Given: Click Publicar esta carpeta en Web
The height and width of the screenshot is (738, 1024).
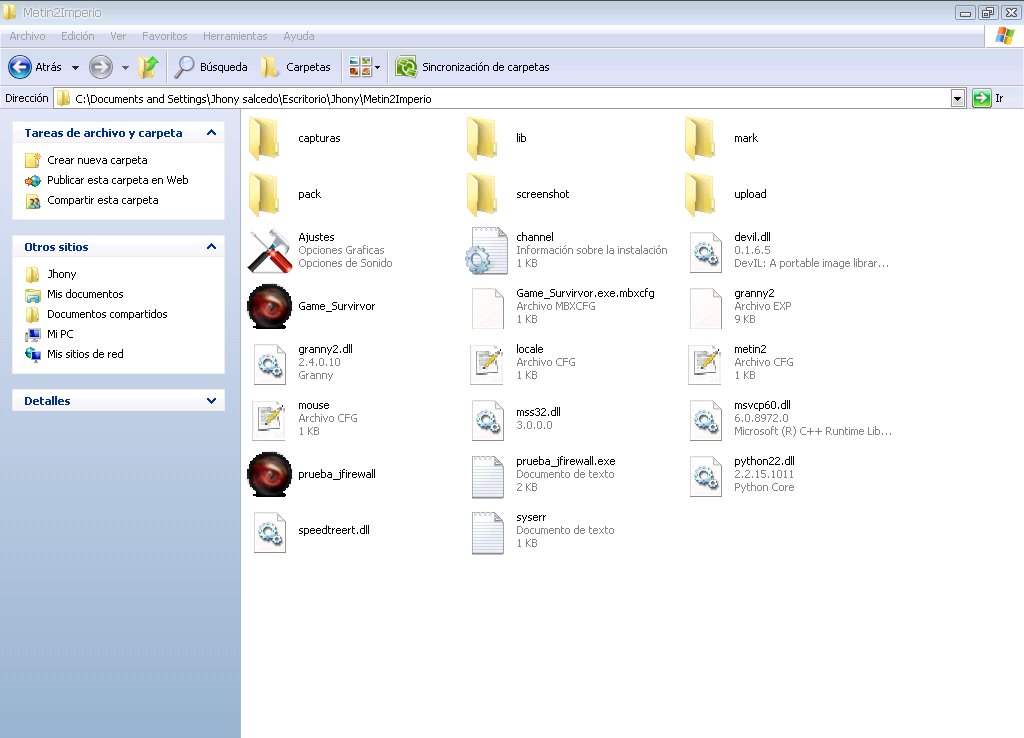Looking at the screenshot, I should tap(118, 180).
